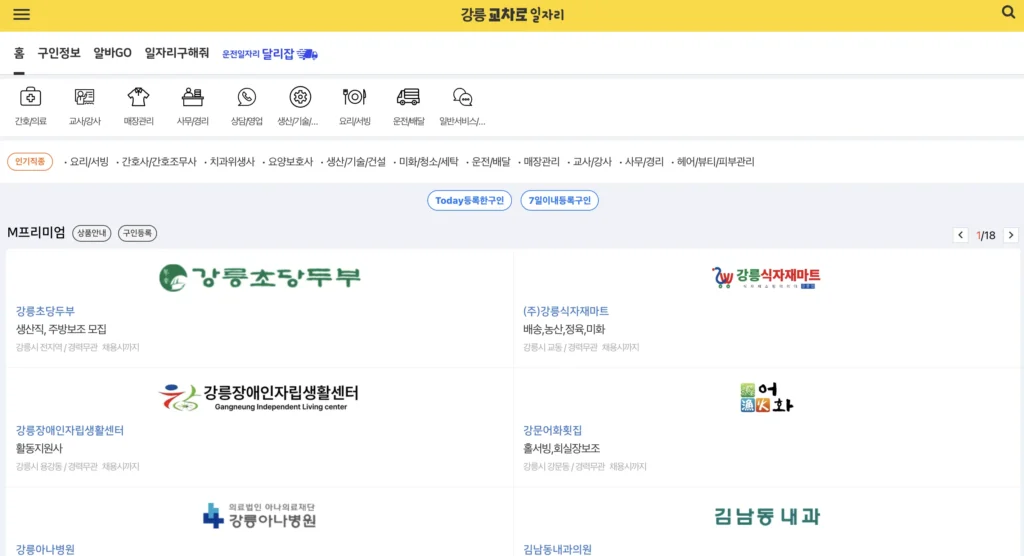Screen dimensions: 1024x556
Task: Click the 강릉장애인자립생활센터 logo image
Action: coord(259,397)
